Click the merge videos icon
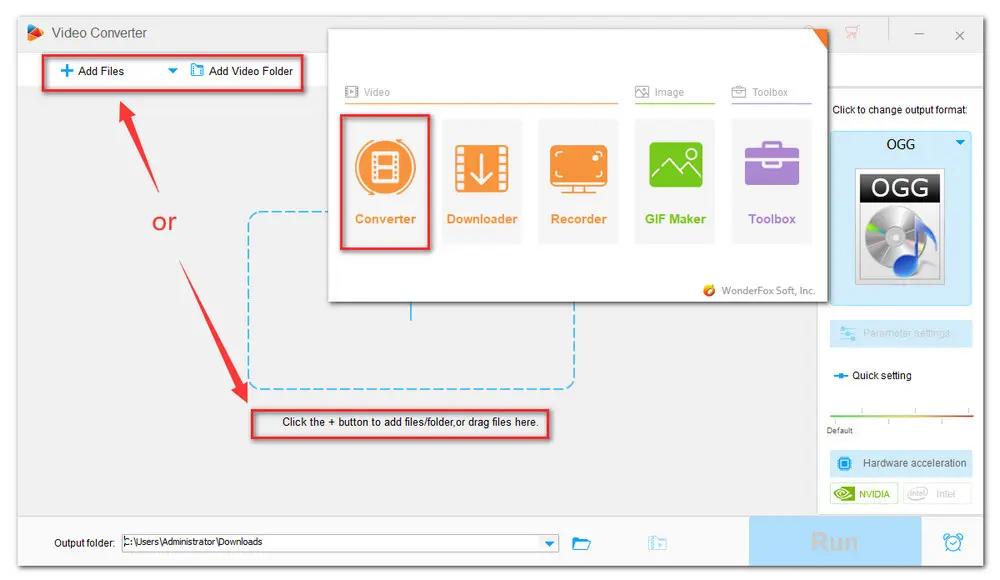 tap(657, 543)
